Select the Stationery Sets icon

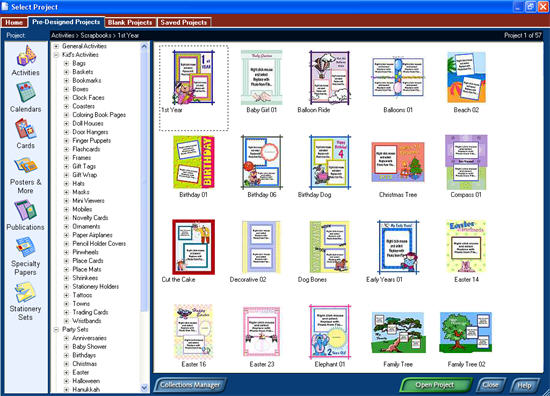pyautogui.click(x=26, y=293)
